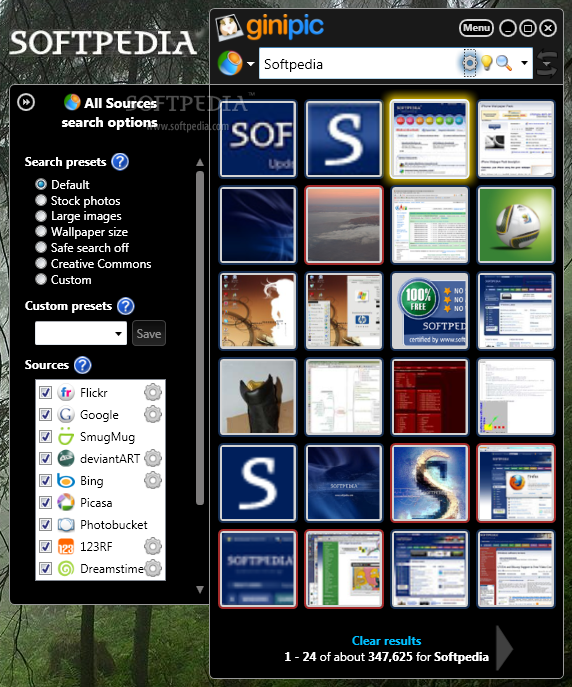Open Sources help icon

(83, 365)
